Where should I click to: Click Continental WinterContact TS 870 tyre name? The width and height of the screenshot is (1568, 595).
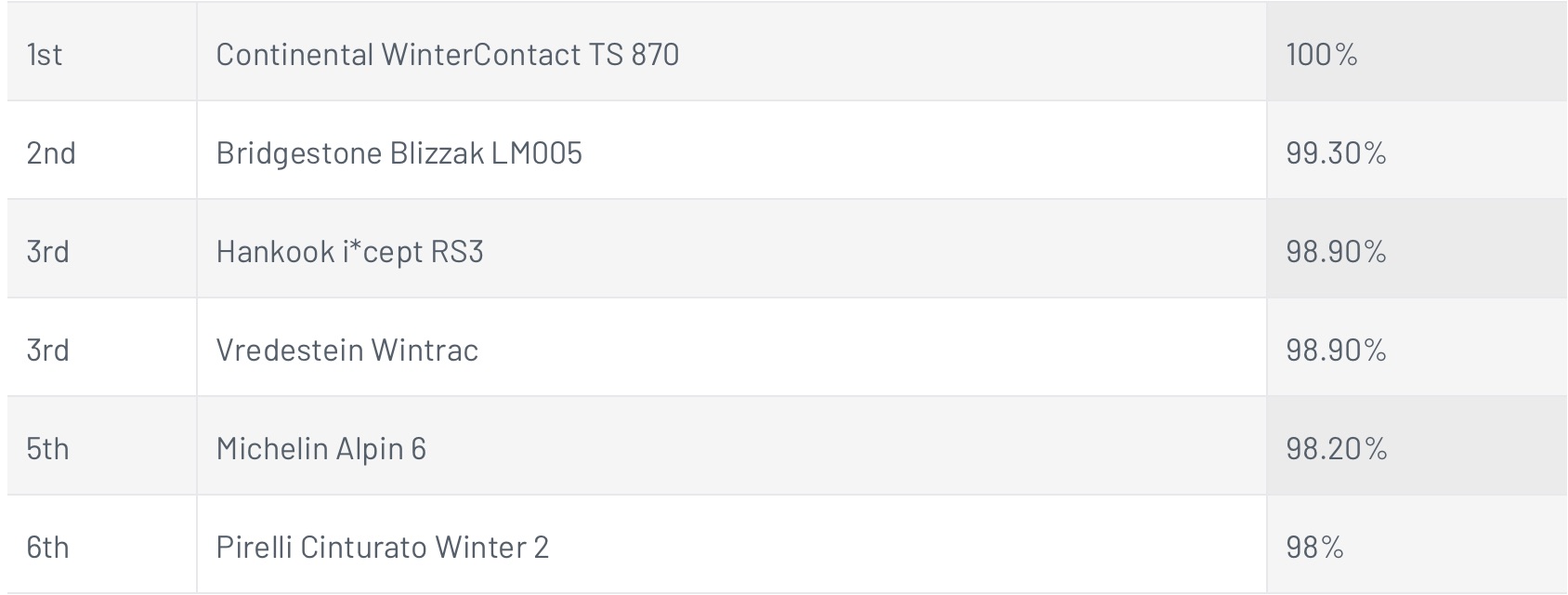coord(447,54)
